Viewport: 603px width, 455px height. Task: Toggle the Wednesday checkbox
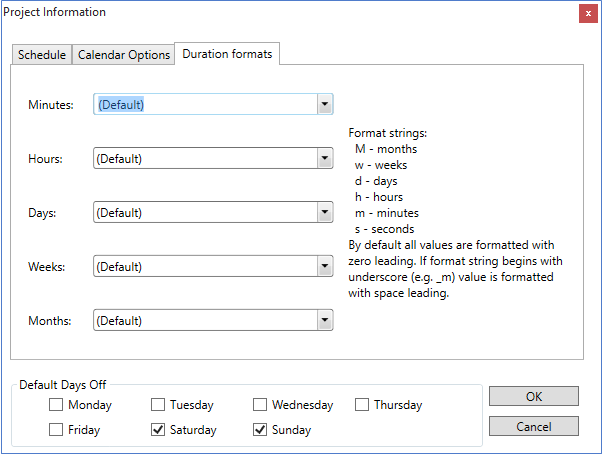click(260, 405)
